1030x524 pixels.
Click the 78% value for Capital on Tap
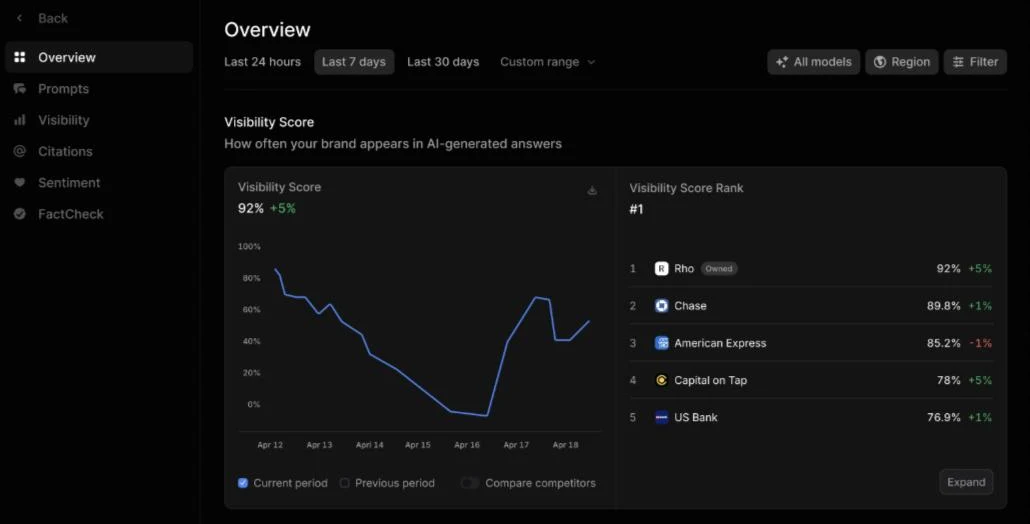click(949, 380)
